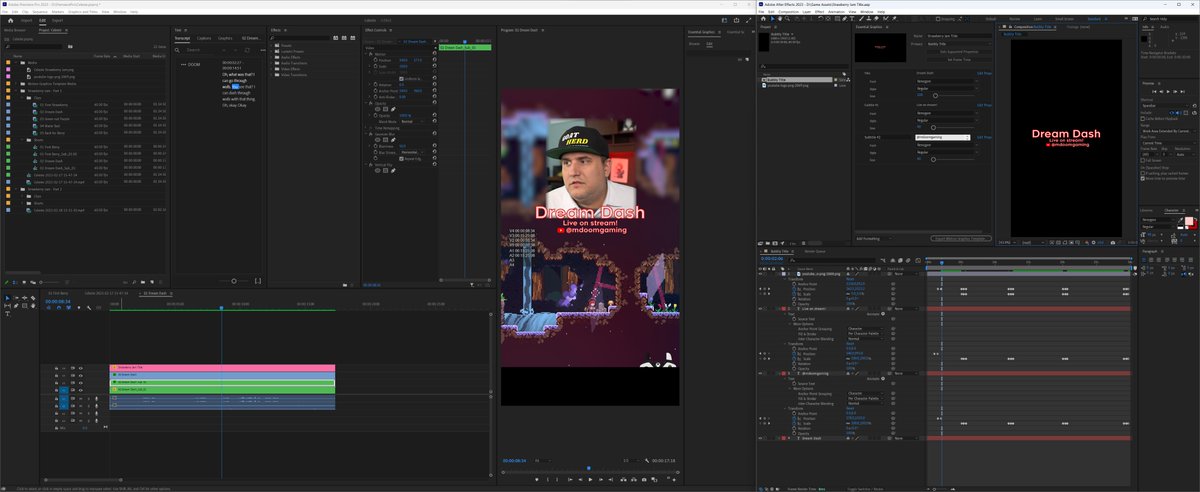
Task: Click Mark Out in Program monitor
Action: coord(557,480)
